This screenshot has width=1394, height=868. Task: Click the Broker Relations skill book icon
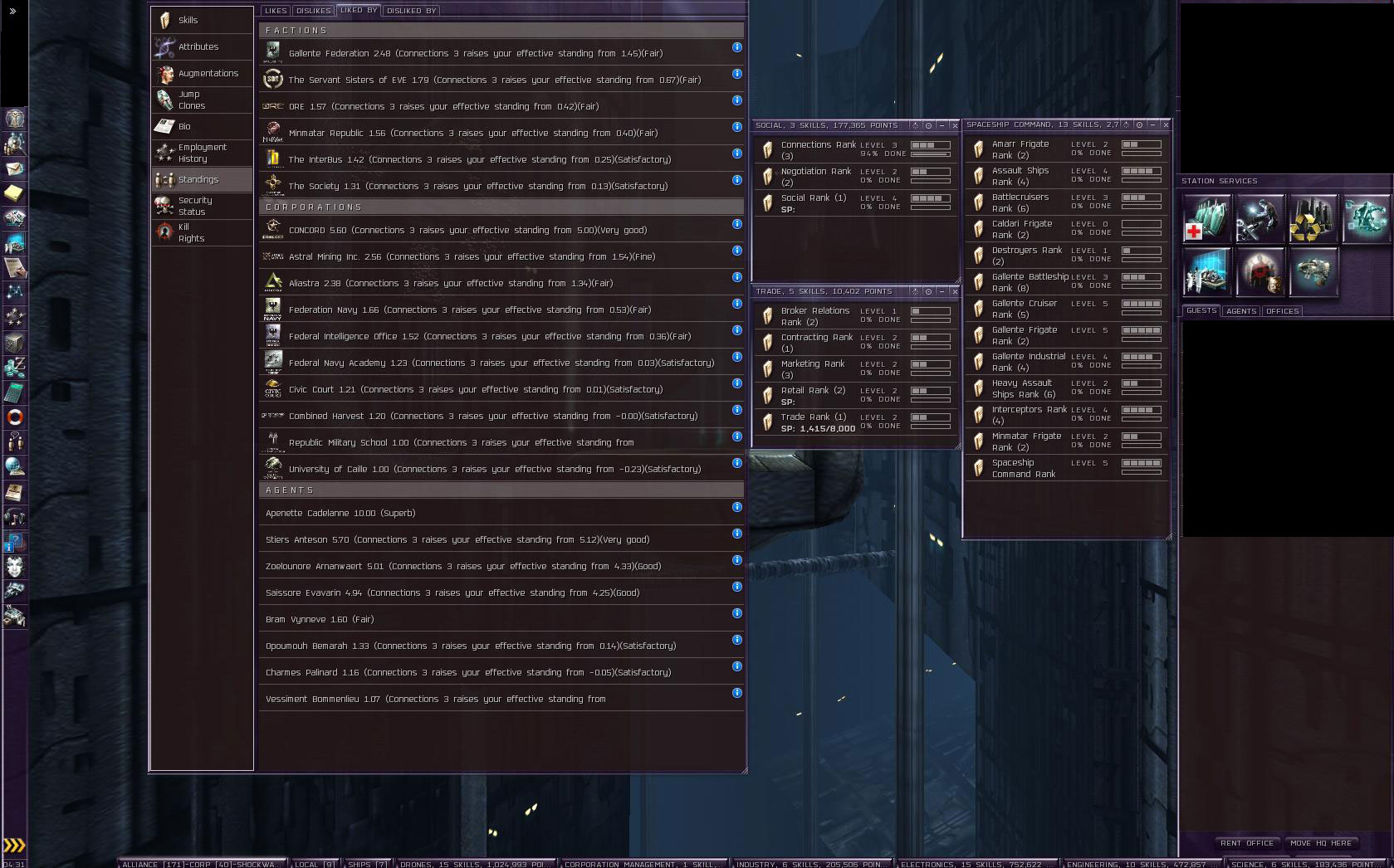click(x=768, y=315)
